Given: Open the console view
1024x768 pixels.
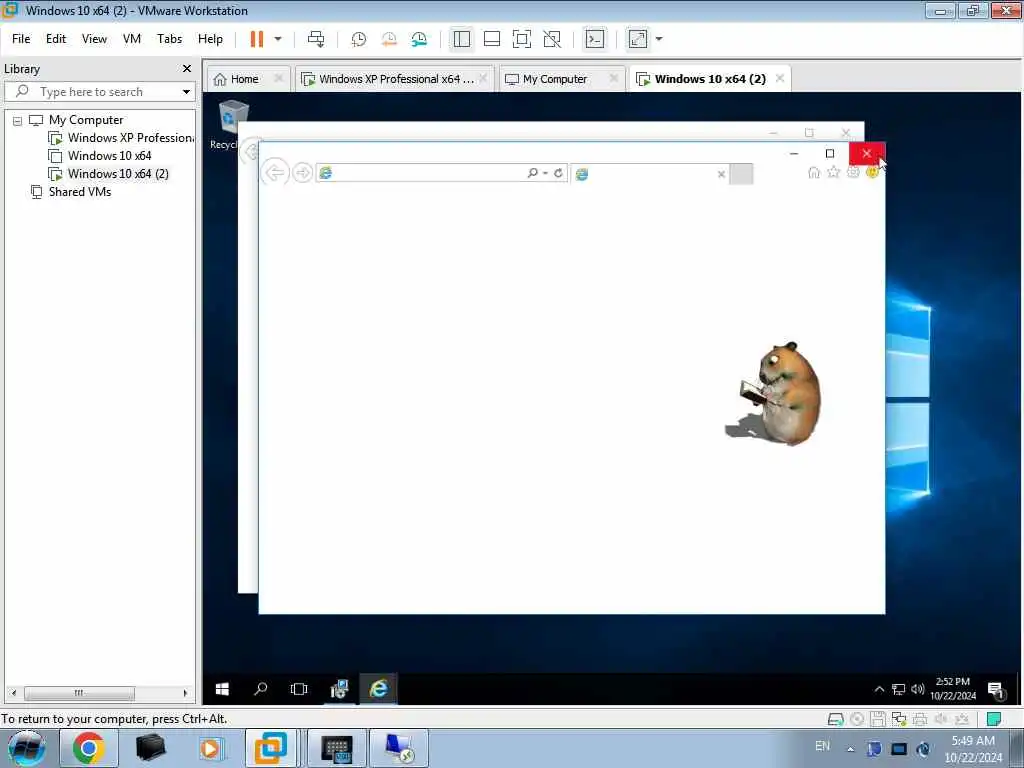Looking at the screenshot, I should [x=594, y=39].
